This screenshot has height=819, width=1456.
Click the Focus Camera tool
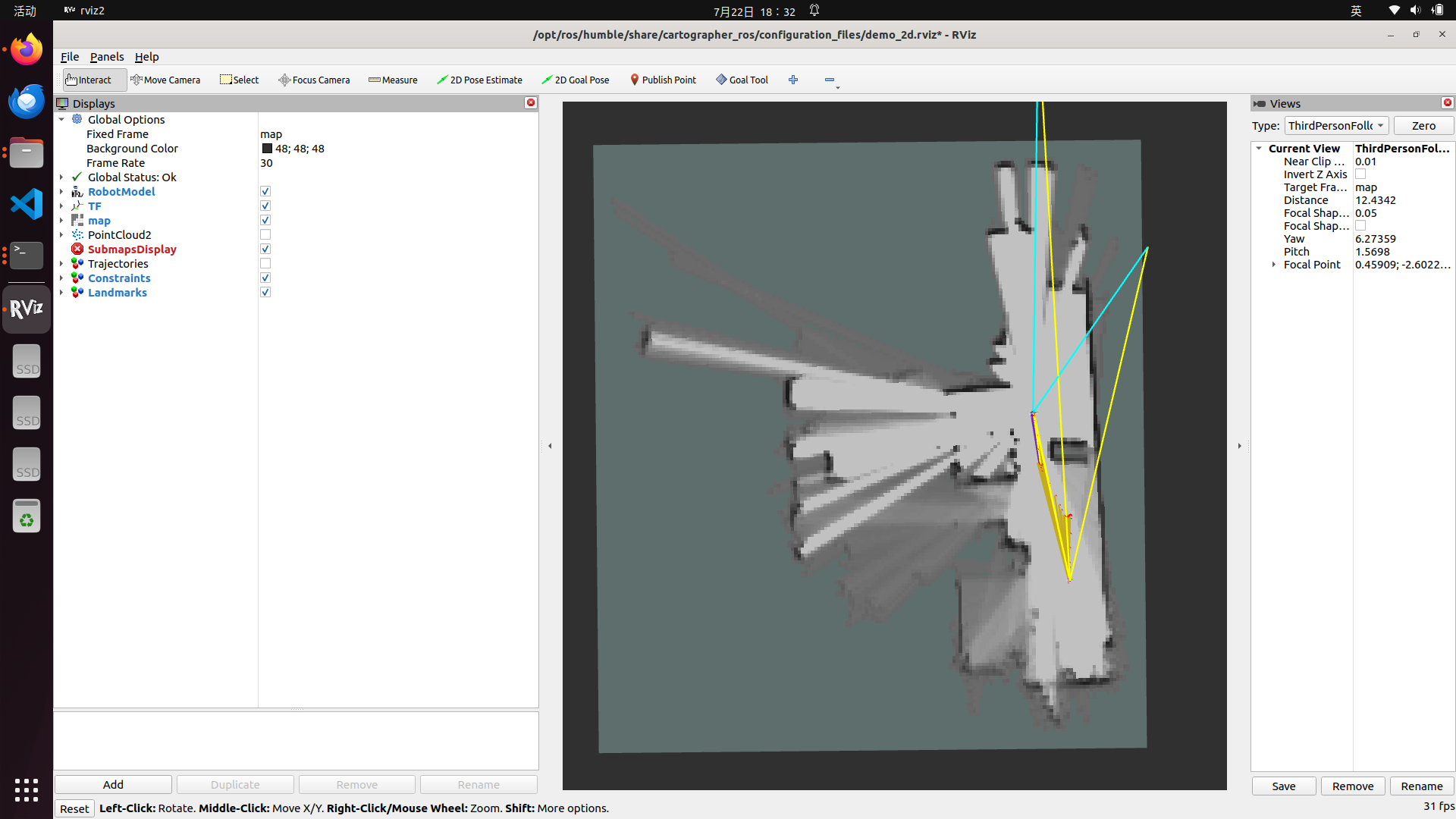(314, 80)
